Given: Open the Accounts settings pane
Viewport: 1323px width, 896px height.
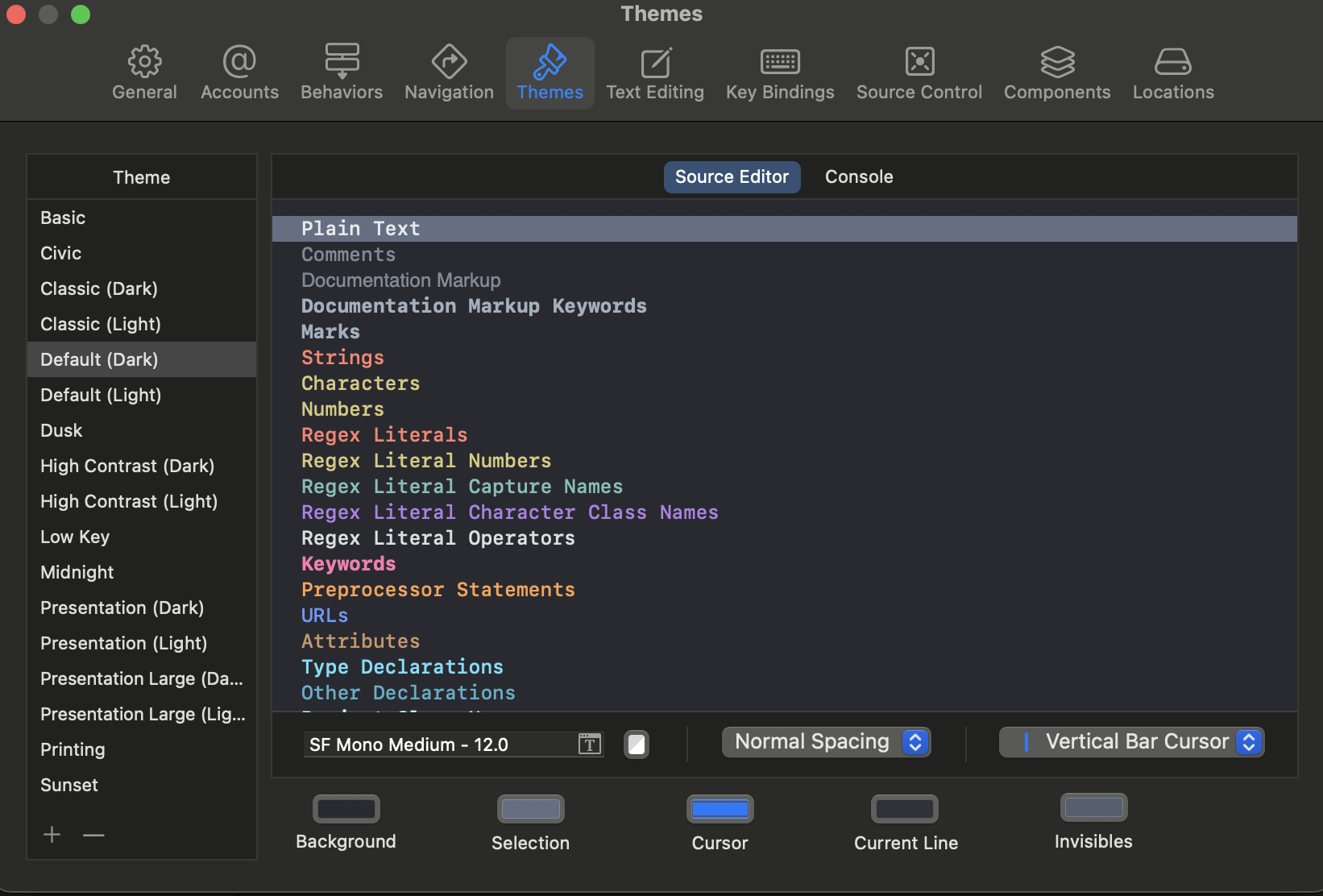Looking at the screenshot, I should (239, 73).
